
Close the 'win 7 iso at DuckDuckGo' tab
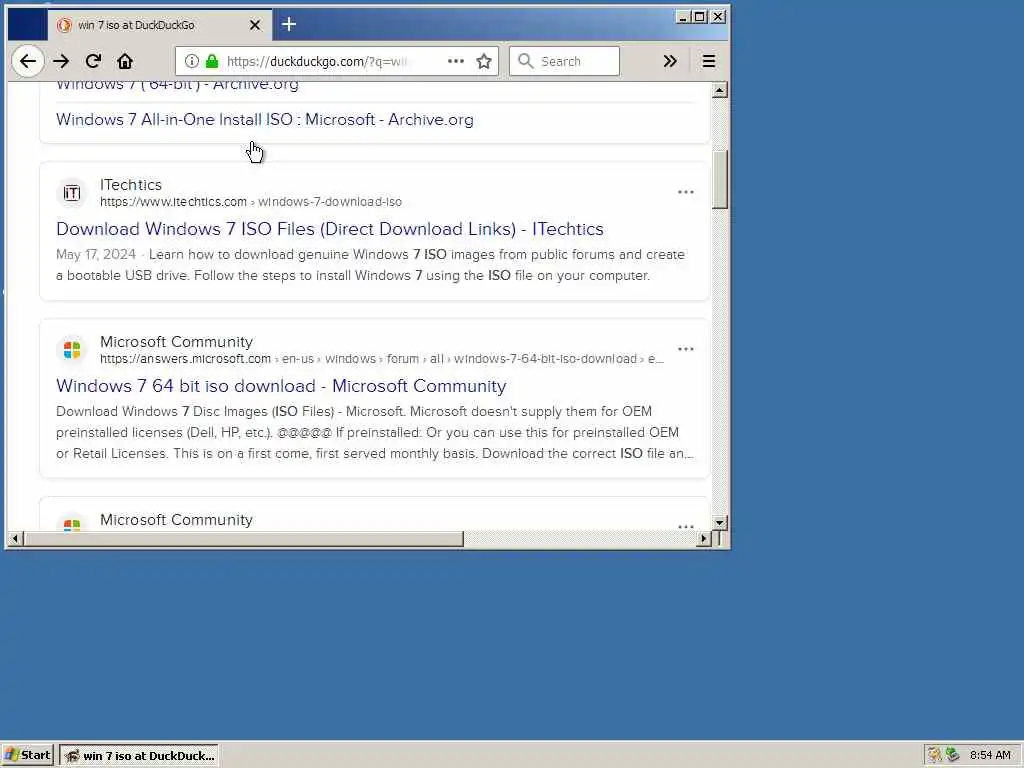click(x=255, y=25)
